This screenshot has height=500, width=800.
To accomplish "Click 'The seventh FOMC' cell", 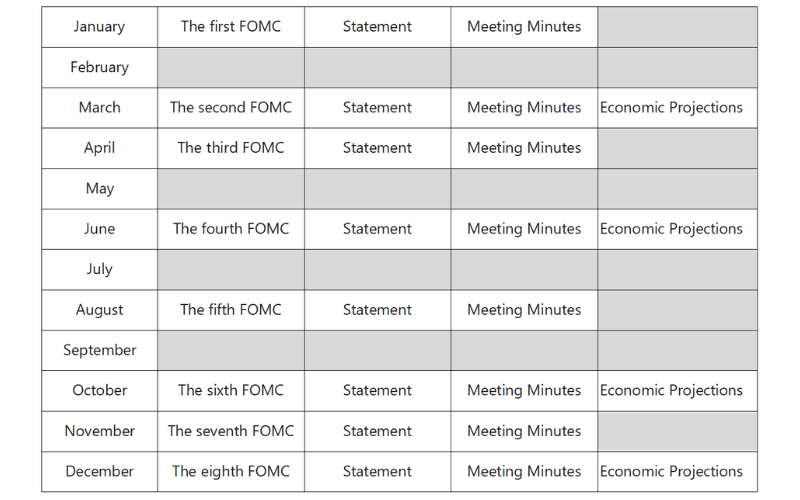I will click(x=231, y=431).
